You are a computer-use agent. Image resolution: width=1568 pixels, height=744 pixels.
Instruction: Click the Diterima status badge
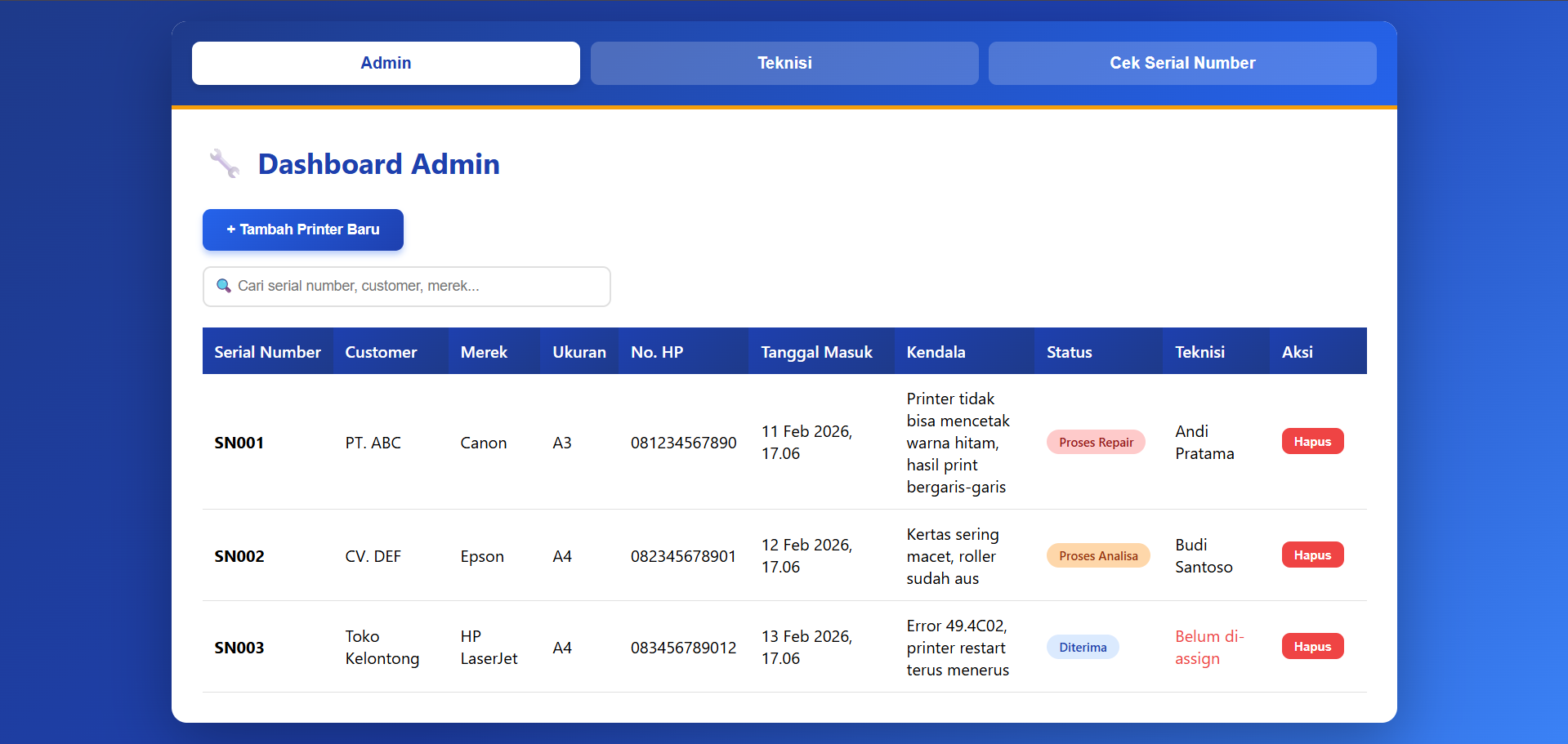pyautogui.click(x=1082, y=646)
